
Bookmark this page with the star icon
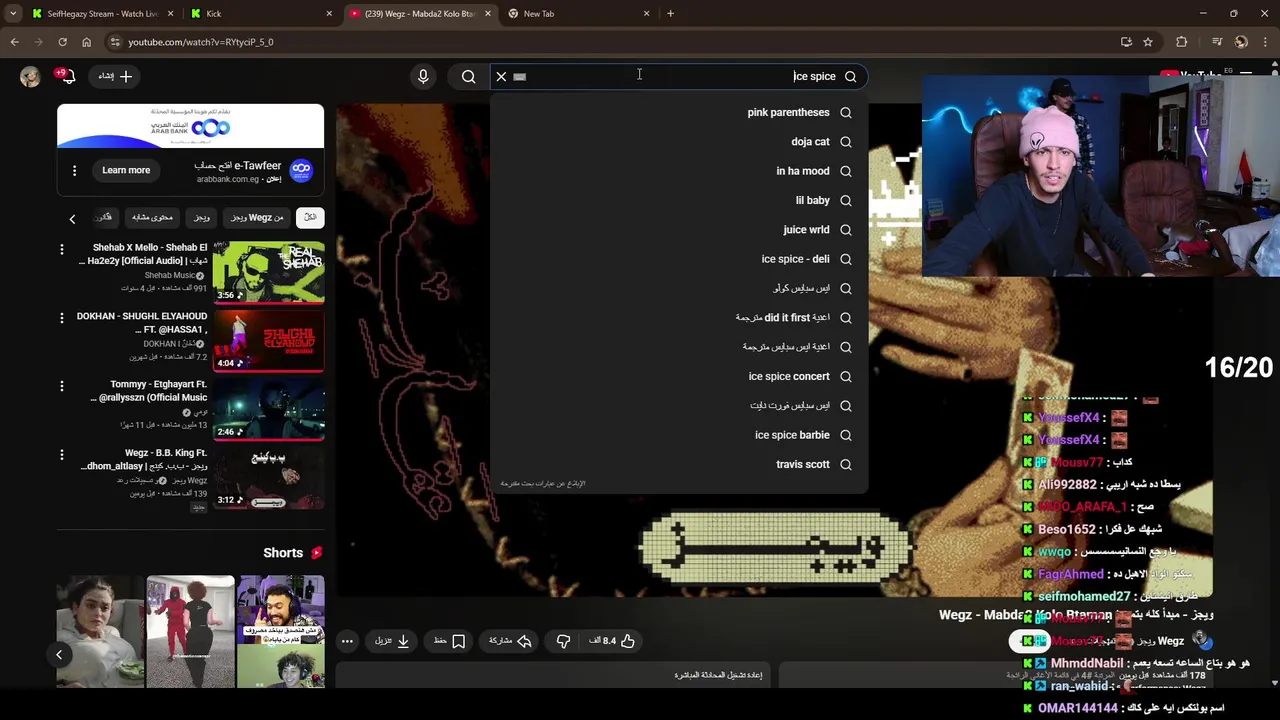[x=1148, y=42]
